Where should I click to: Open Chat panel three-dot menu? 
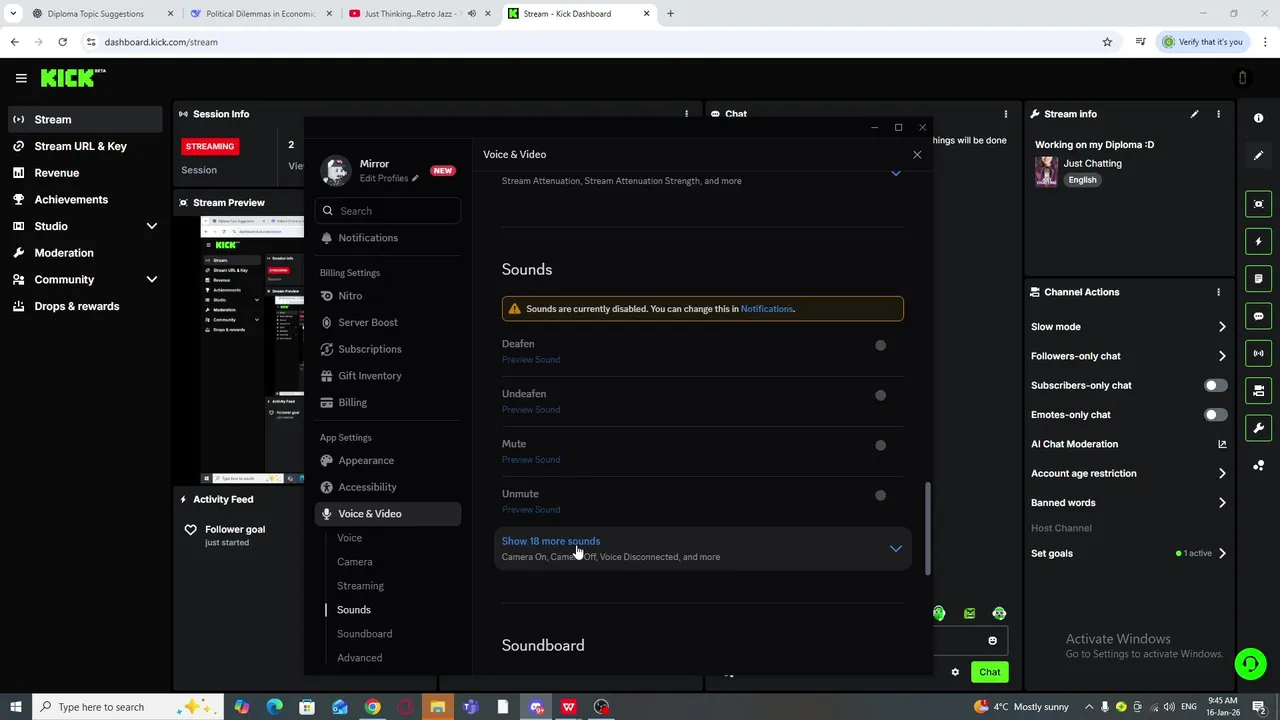(x=1006, y=114)
